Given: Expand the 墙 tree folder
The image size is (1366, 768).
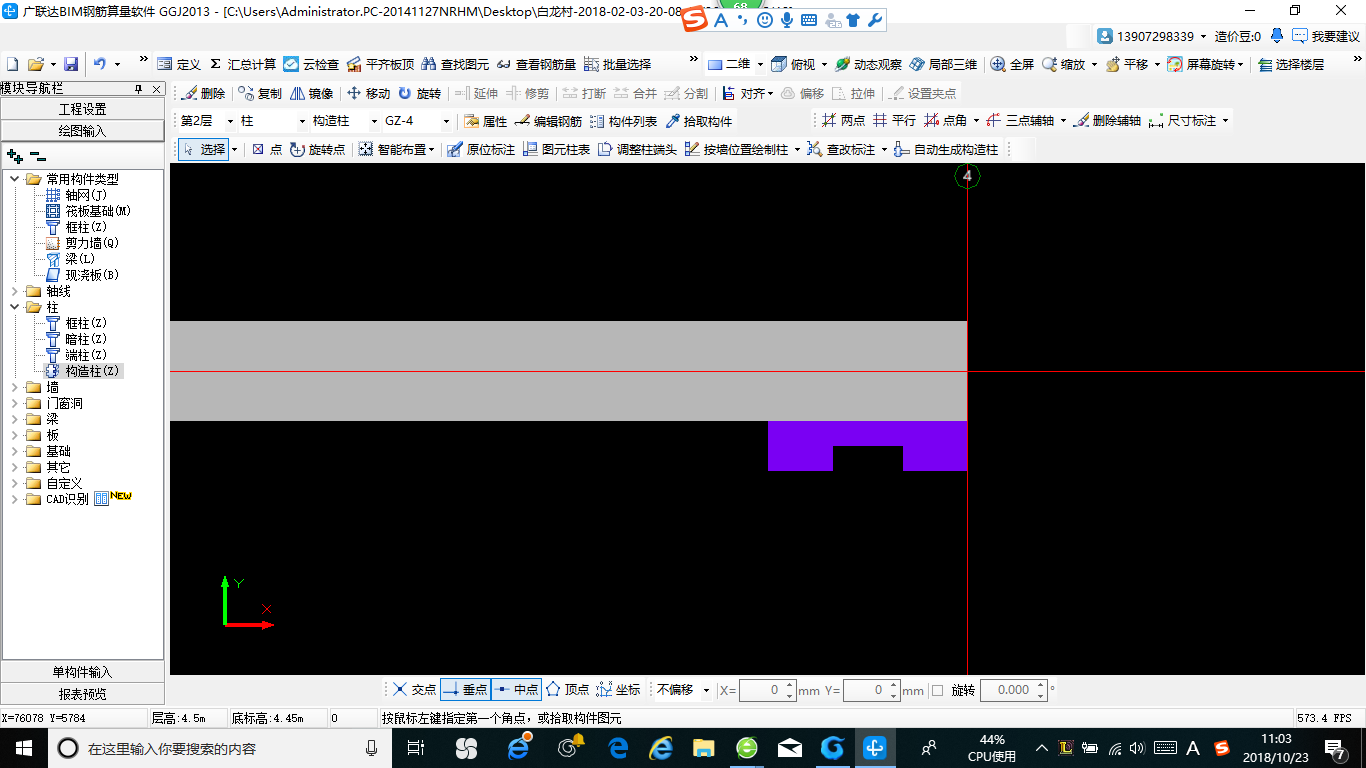Looking at the screenshot, I should [x=15, y=387].
